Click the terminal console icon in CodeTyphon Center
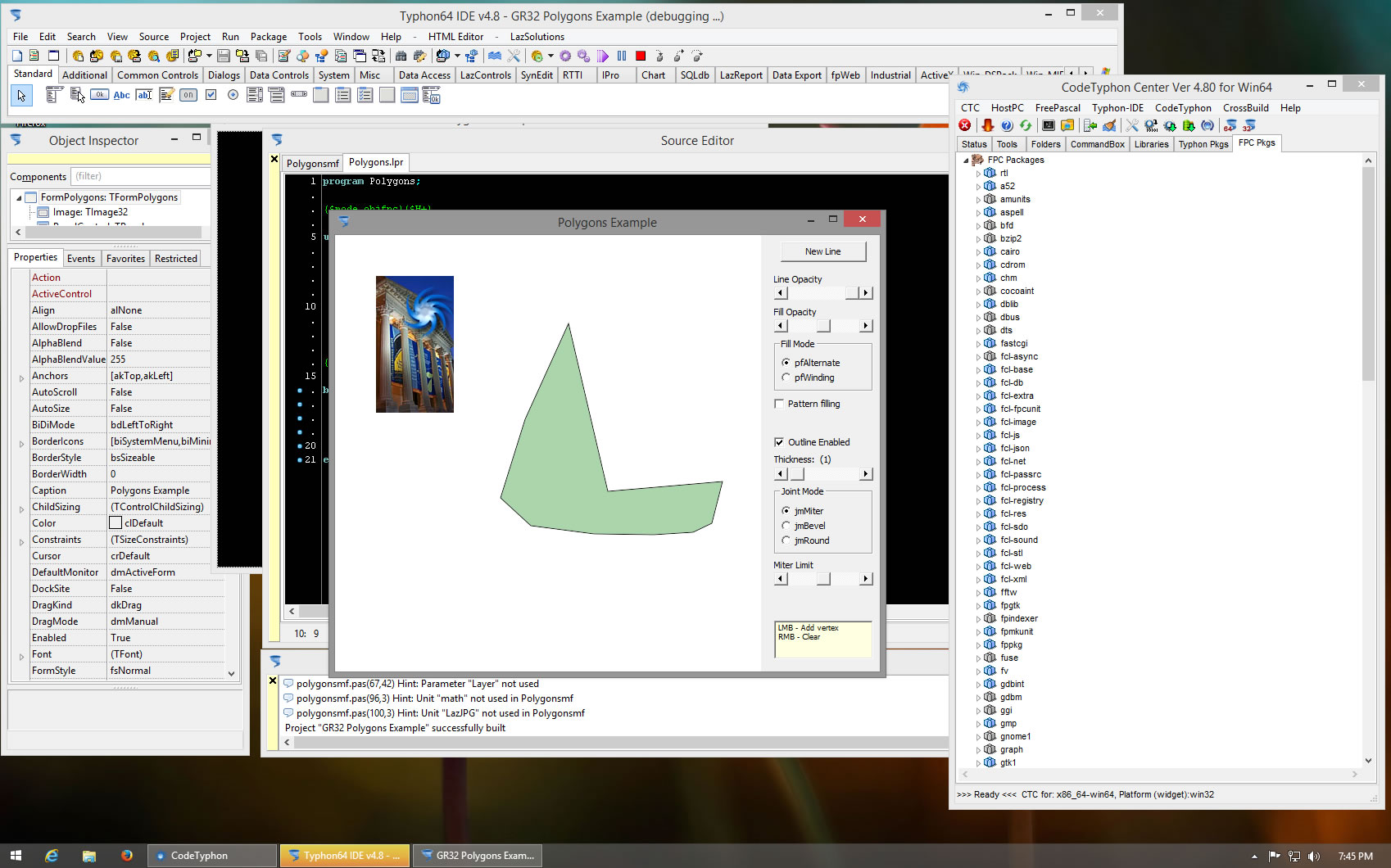The image size is (1391, 868). click(1049, 125)
